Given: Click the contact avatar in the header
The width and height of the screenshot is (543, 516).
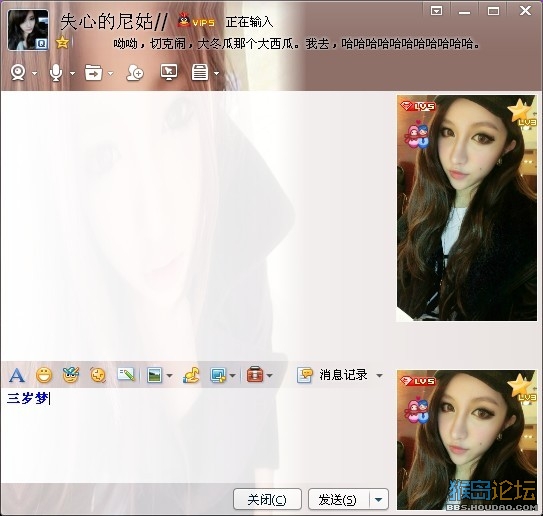Looking at the screenshot, I should tap(28, 30).
